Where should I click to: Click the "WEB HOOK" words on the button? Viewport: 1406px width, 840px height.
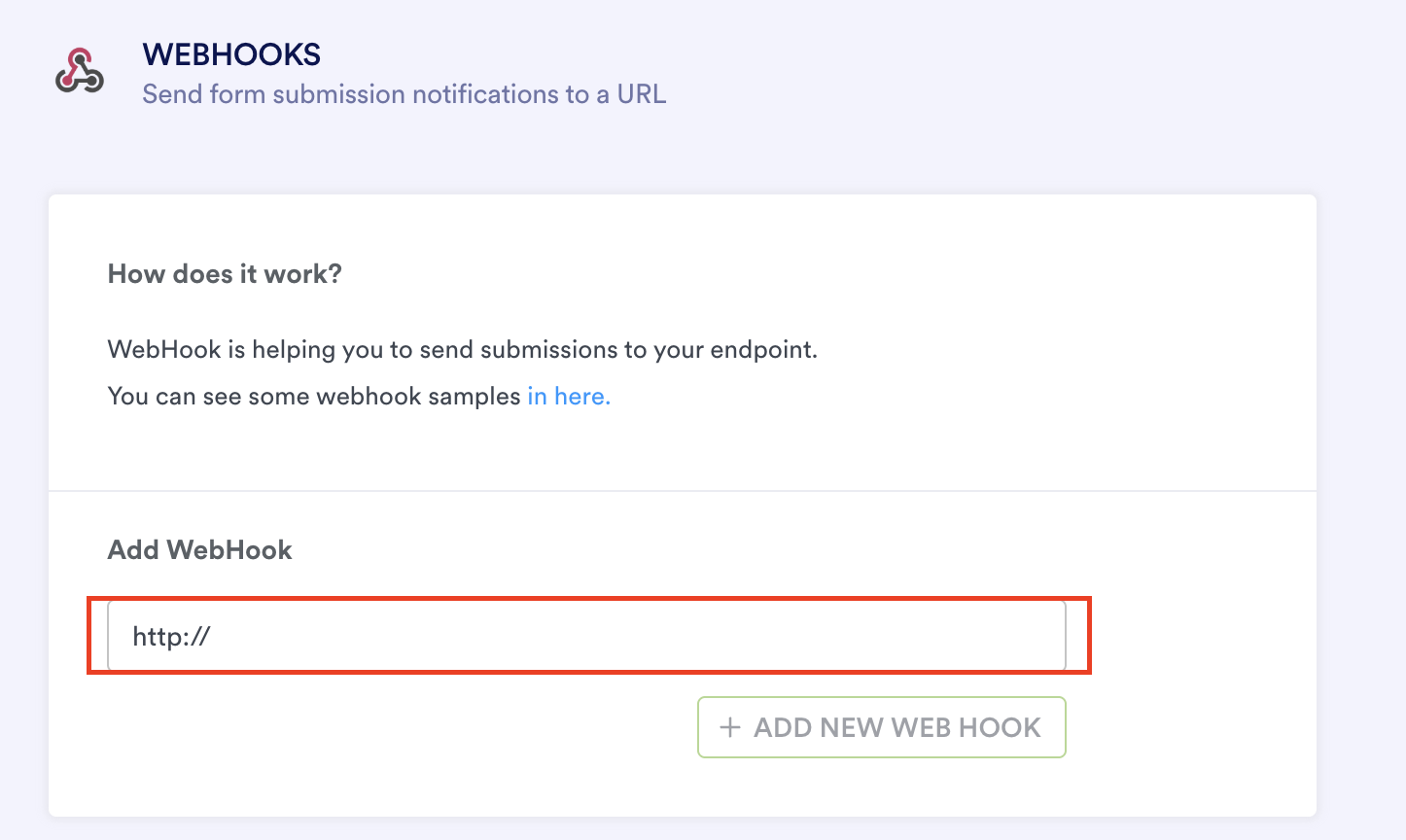[x=966, y=727]
